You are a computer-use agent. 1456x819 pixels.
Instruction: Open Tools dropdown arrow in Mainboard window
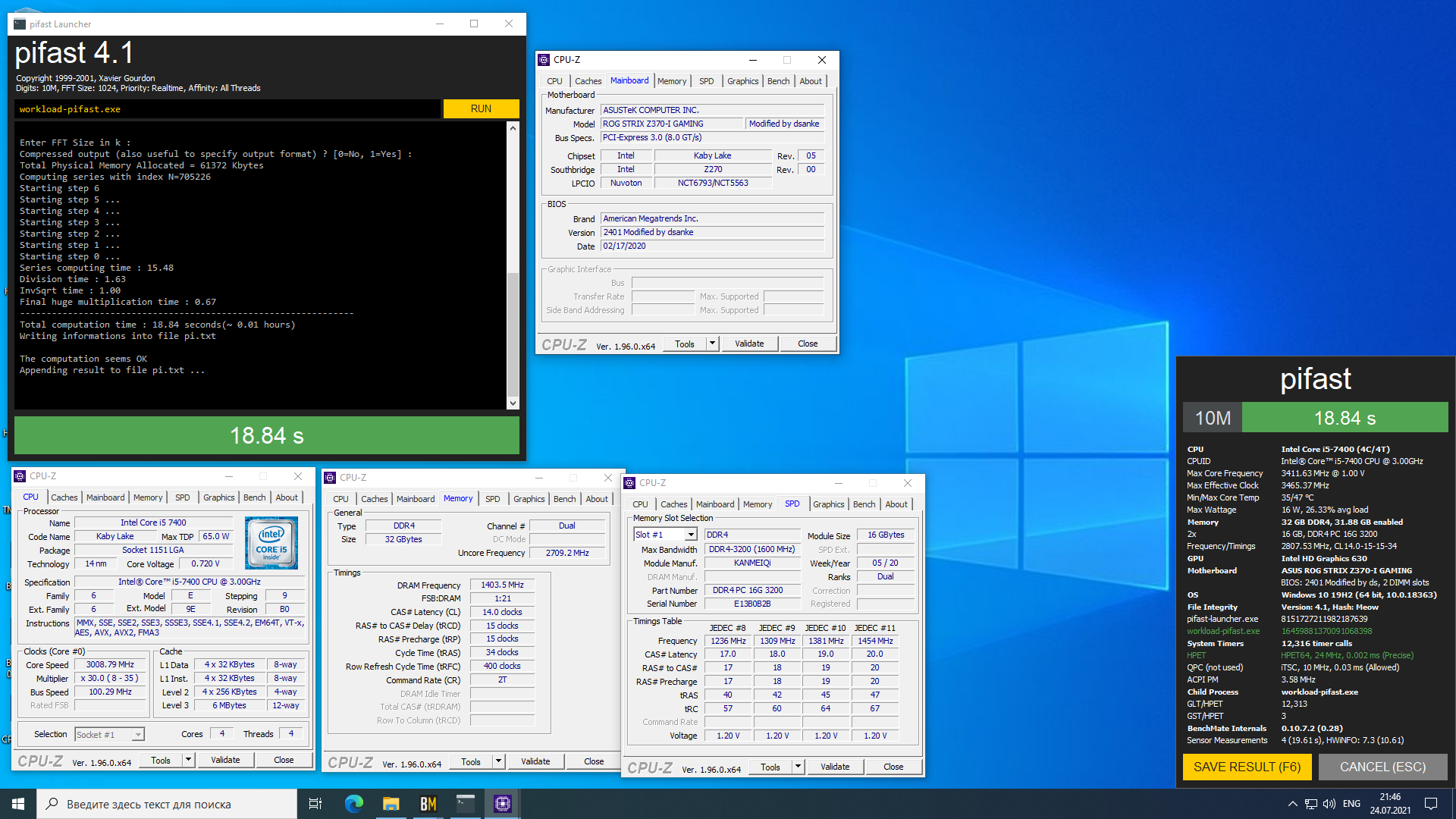pyautogui.click(x=712, y=344)
